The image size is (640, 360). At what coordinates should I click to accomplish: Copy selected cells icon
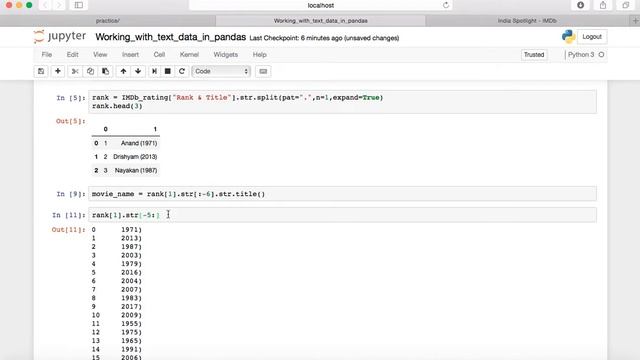(90, 71)
